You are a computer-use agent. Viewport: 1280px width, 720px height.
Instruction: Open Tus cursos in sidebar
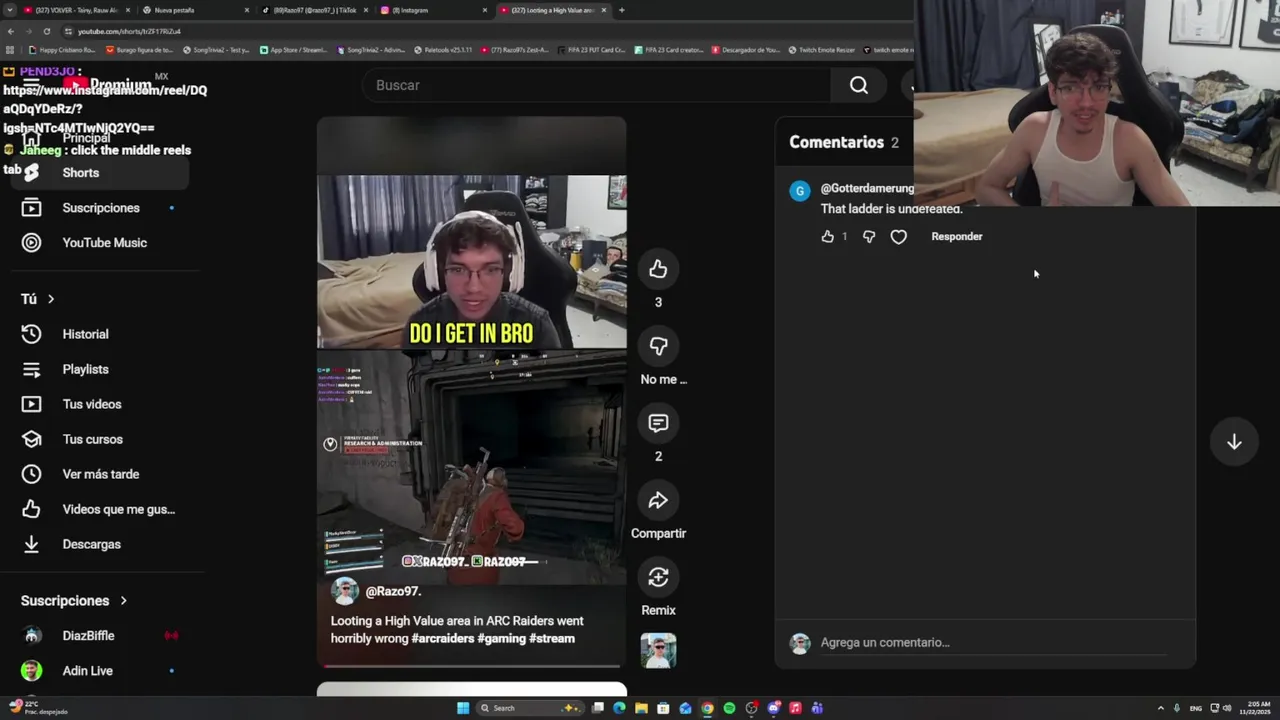pos(100,439)
